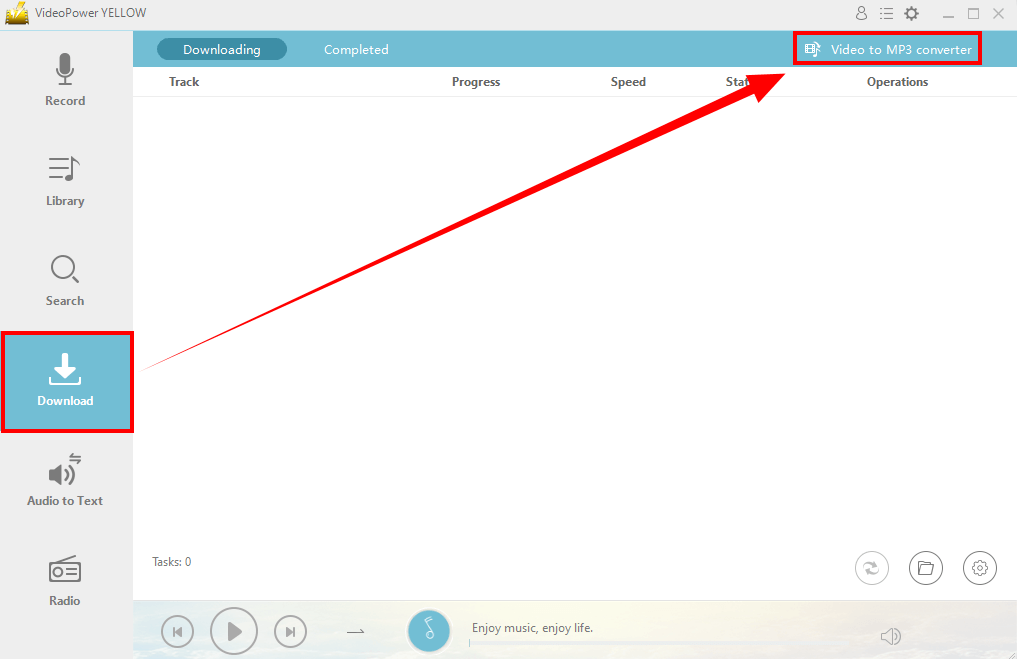Open the Download section
Screen dimensions: 1017x659
tap(67, 381)
